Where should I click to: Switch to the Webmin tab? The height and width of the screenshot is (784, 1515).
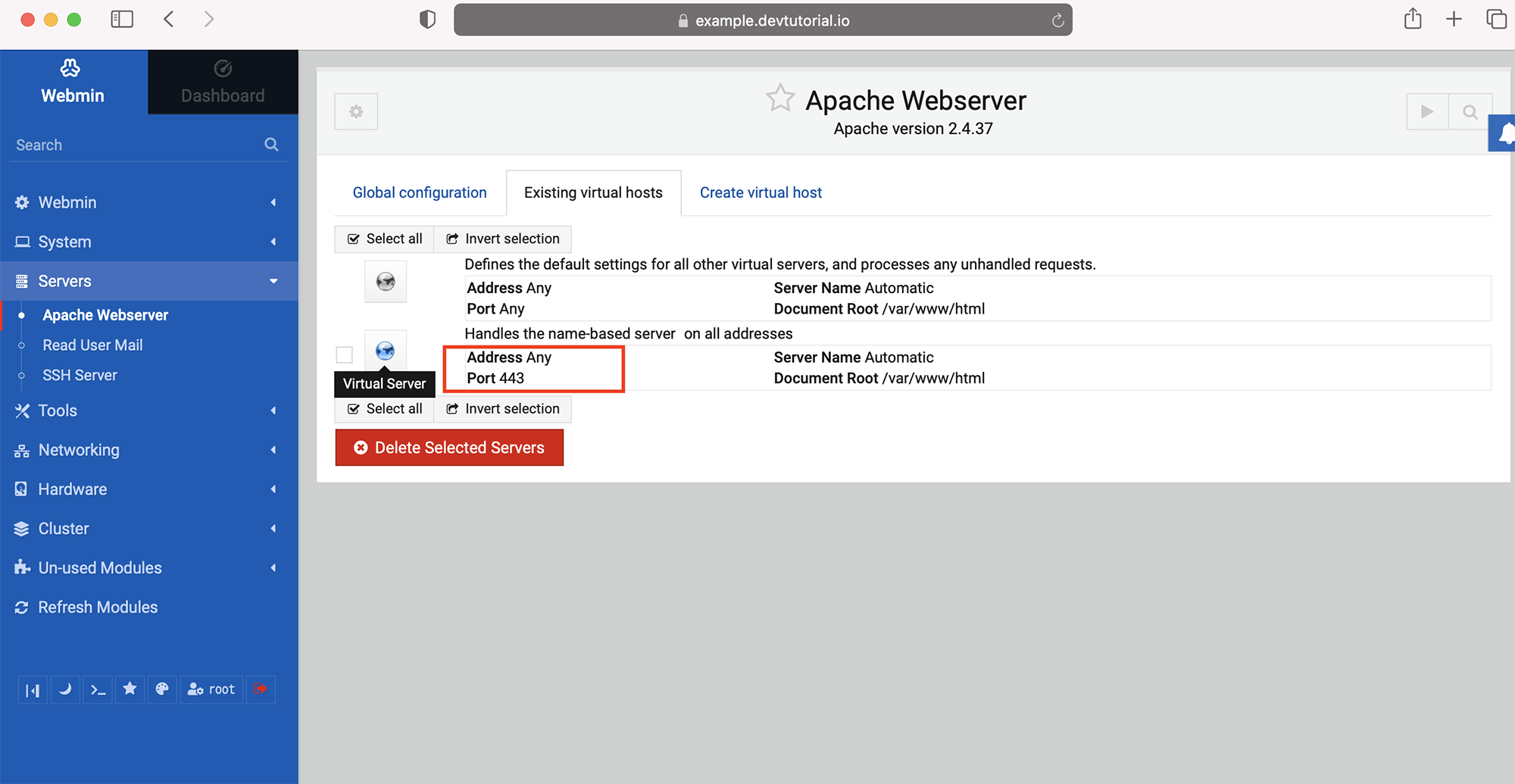point(73,82)
